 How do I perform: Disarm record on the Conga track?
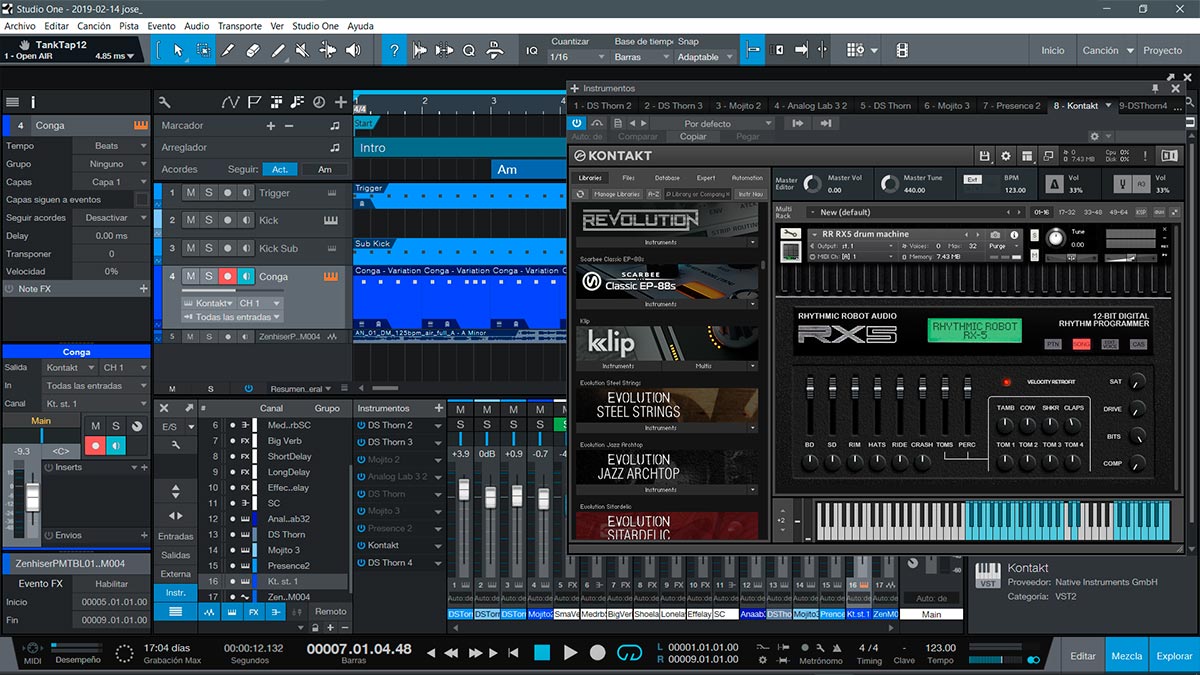tap(227, 276)
